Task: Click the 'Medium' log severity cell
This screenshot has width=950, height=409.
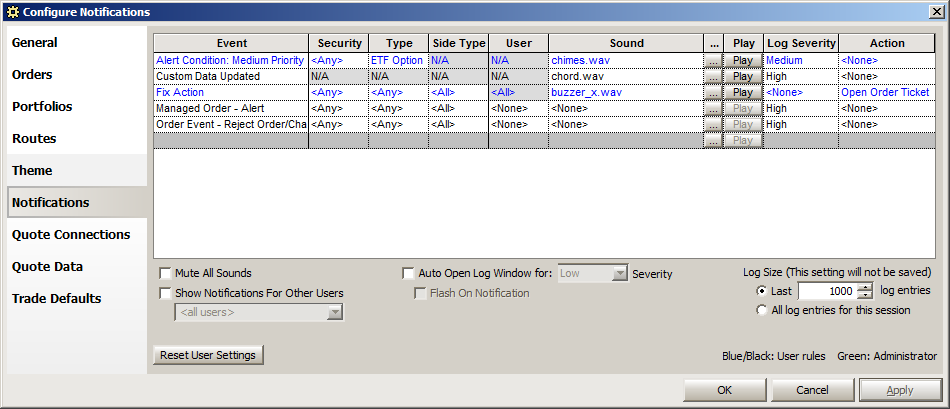Action: (x=801, y=61)
